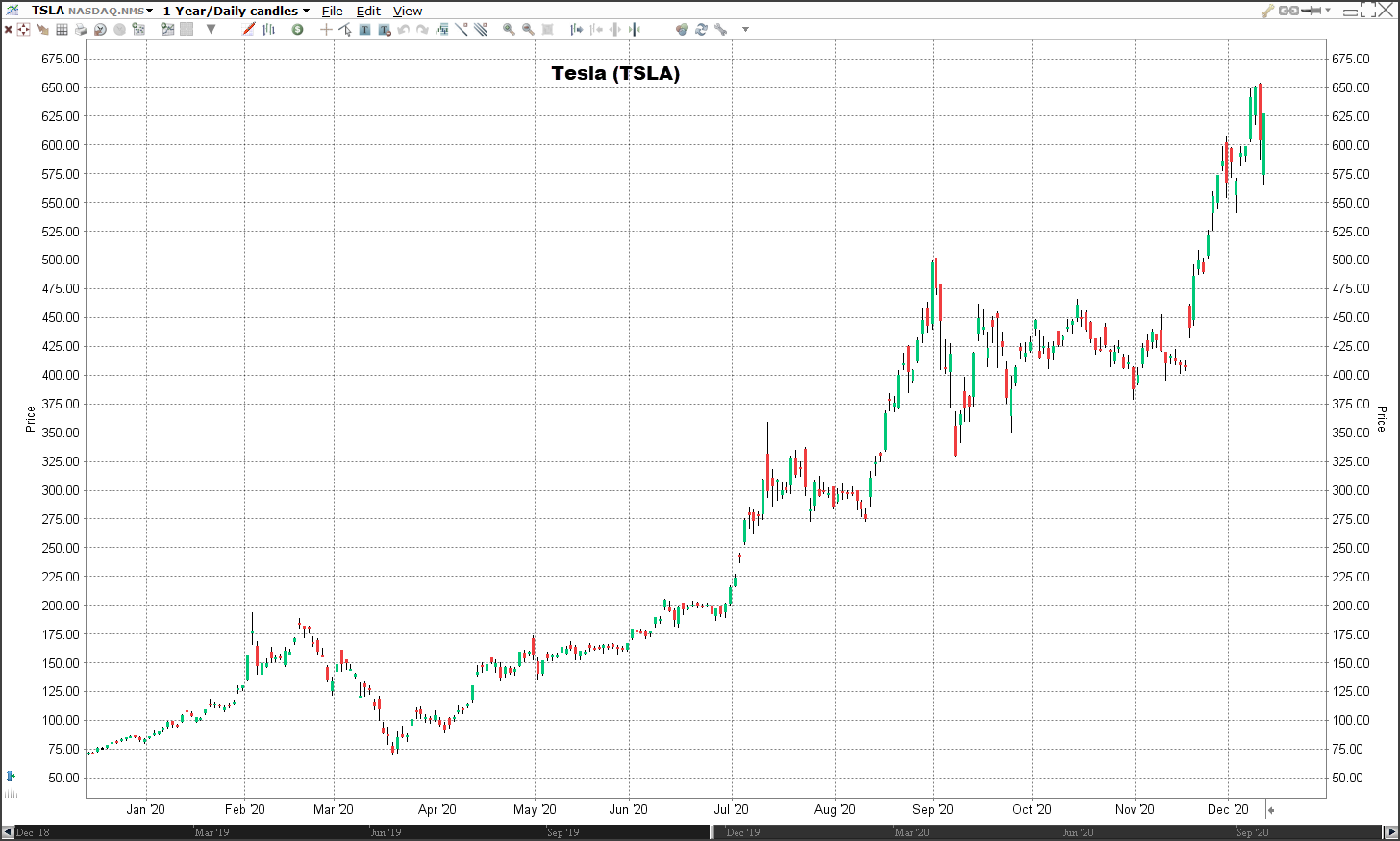The height and width of the screenshot is (841, 1400).
Task: Open the dropdown arrow beside the pushpin
Action: pyautogui.click(x=1329, y=11)
